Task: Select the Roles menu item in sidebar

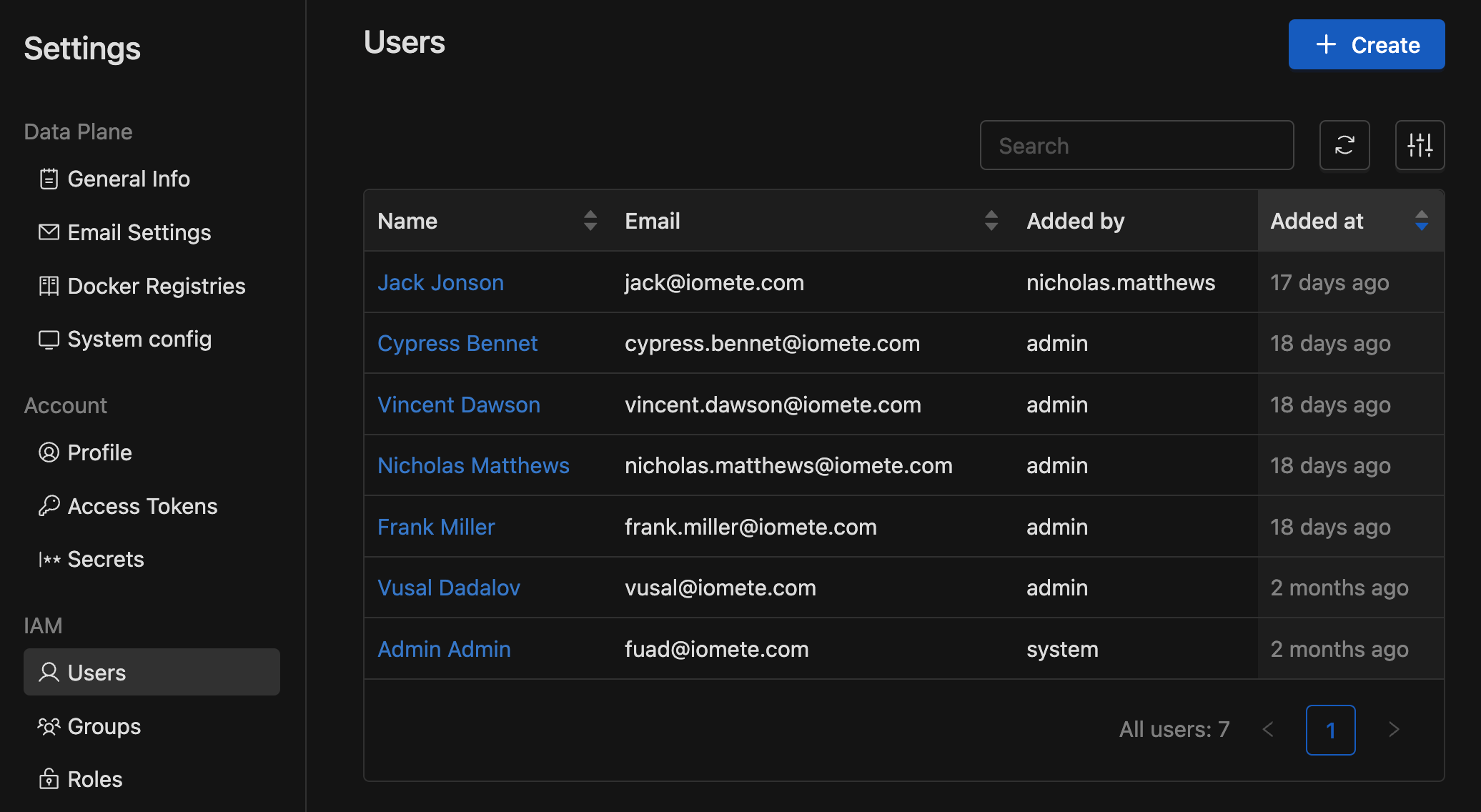Action: point(94,779)
